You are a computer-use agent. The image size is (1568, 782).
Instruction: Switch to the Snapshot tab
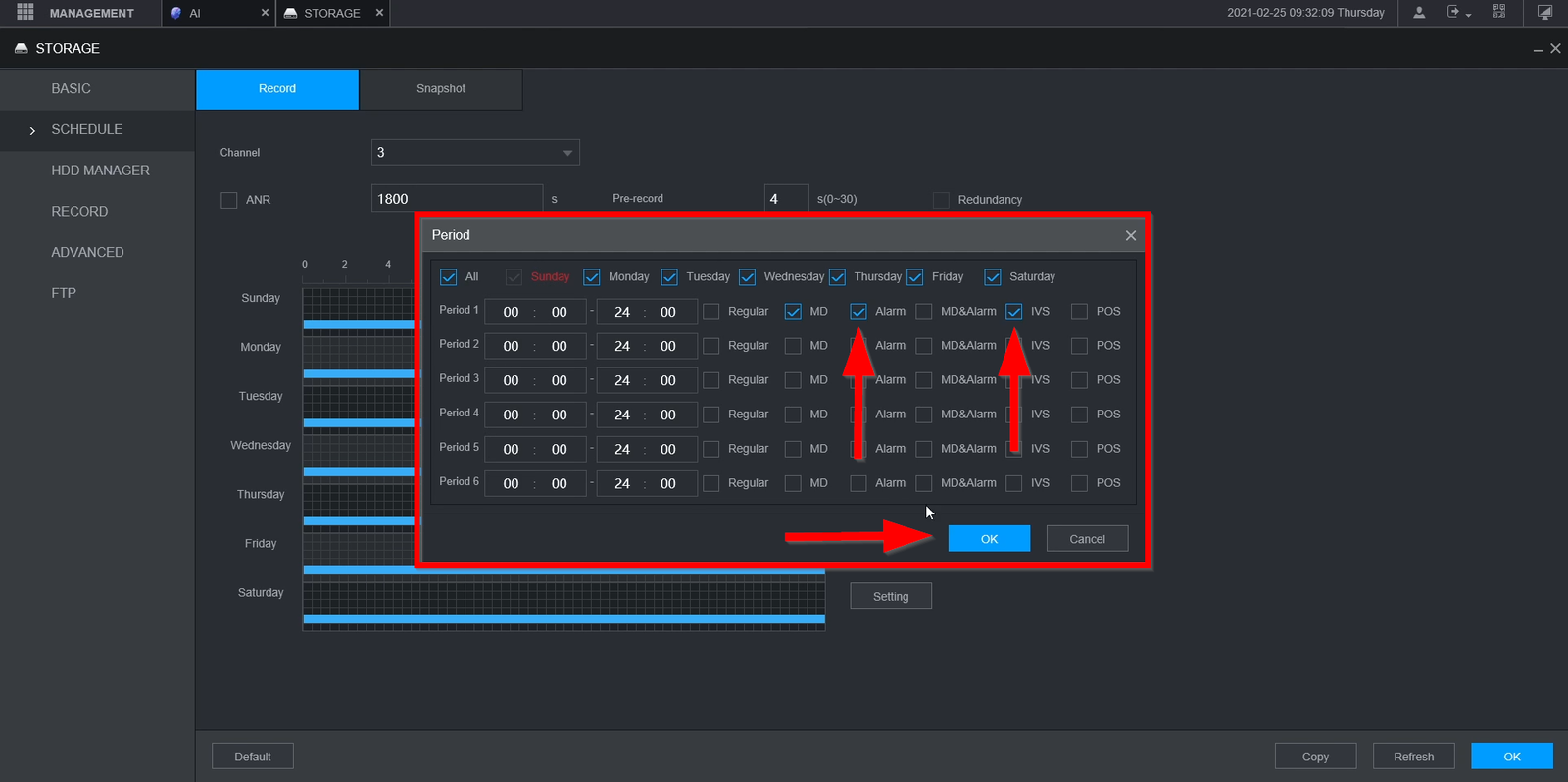click(x=440, y=89)
